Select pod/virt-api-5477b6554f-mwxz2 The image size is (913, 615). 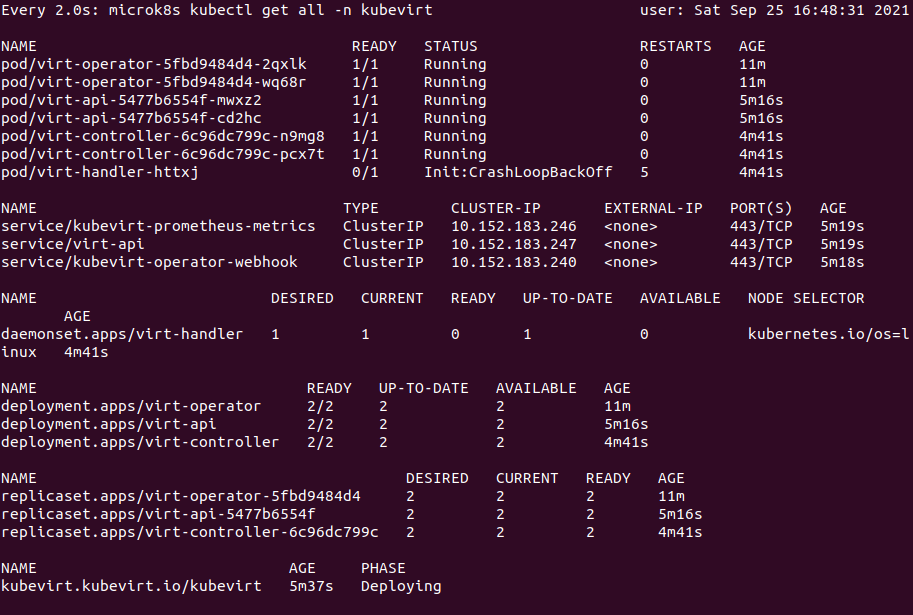coord(131,101)
